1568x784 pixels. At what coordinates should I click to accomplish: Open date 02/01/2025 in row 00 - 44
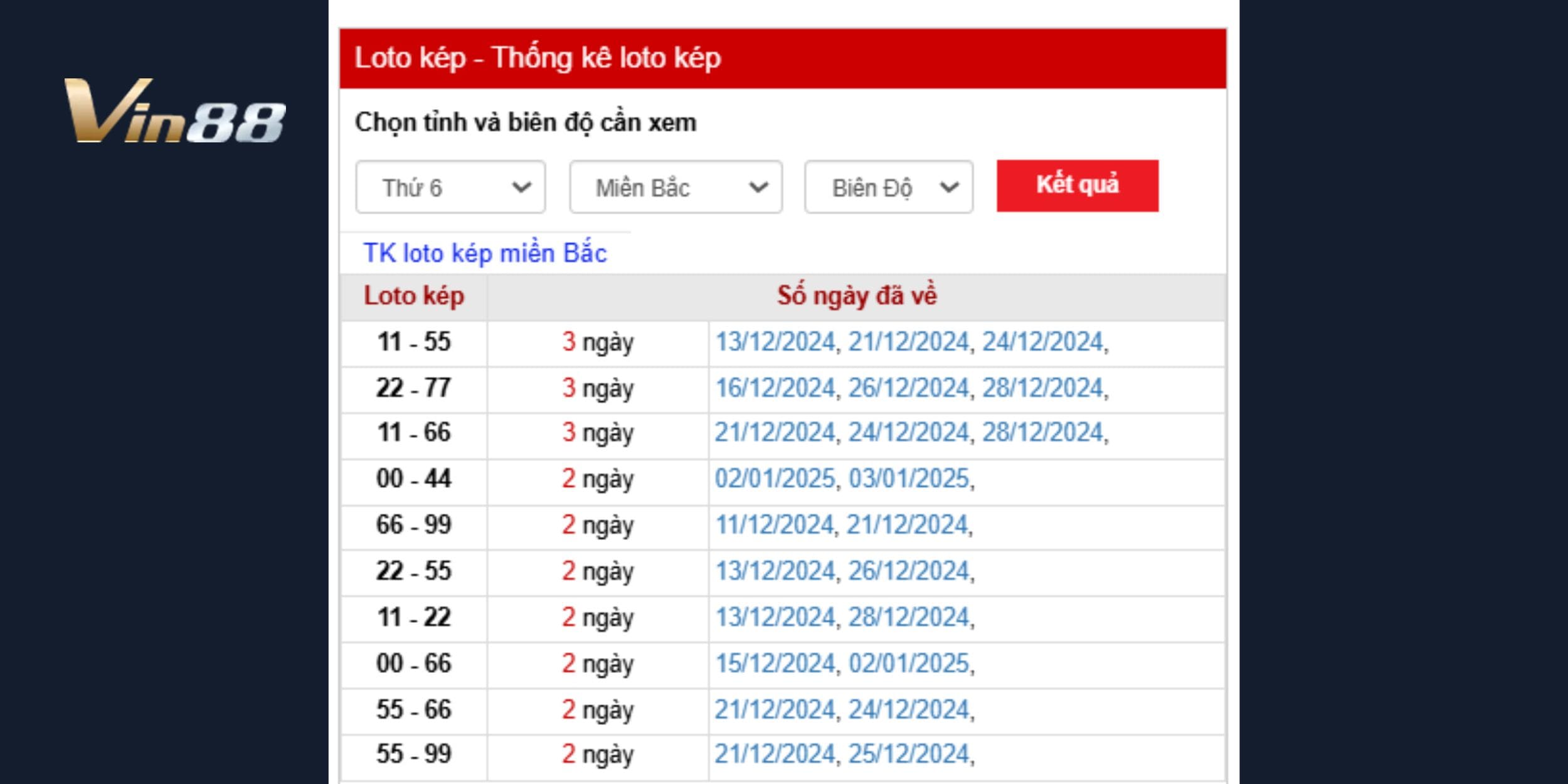pyautogui.click(x=775, y=479)
